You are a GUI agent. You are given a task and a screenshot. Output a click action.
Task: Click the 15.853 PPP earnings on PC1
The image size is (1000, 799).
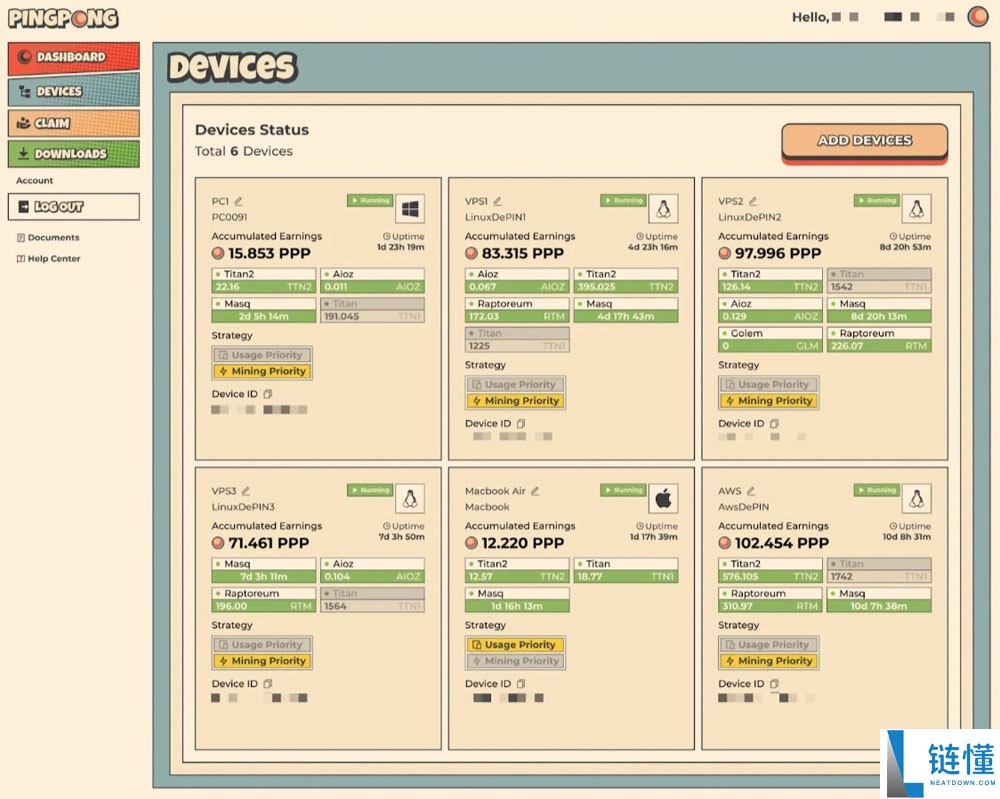261,254
